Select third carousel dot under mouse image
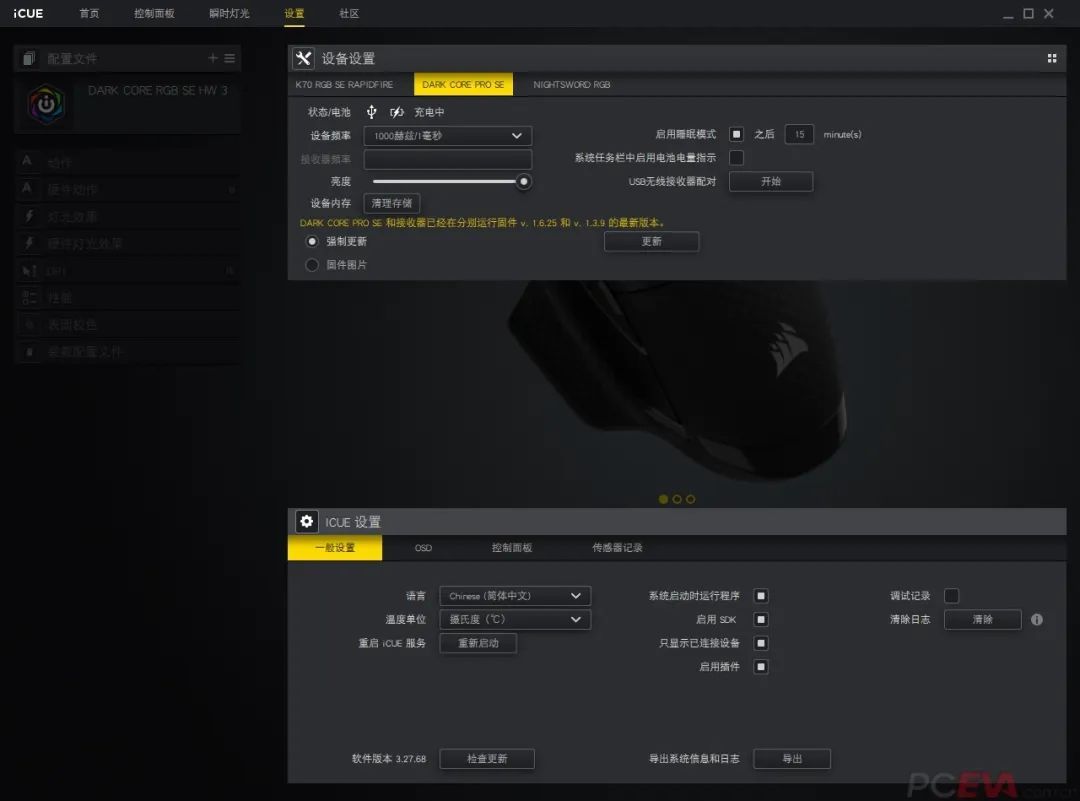The image size is (1080, 801). (x=690, y=499)
